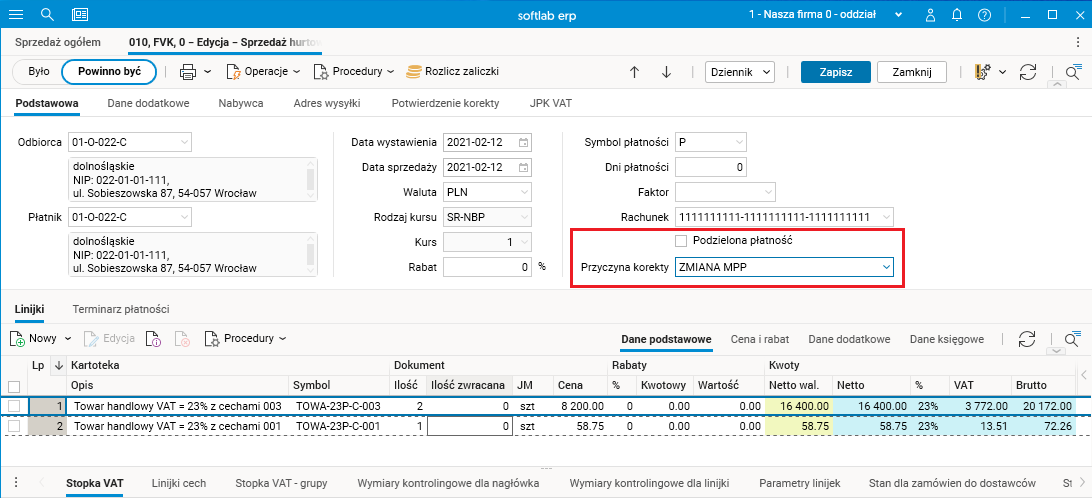
Task: Click the Rabat percentage field
Action: pyautogui.click(x=488, y=267)
